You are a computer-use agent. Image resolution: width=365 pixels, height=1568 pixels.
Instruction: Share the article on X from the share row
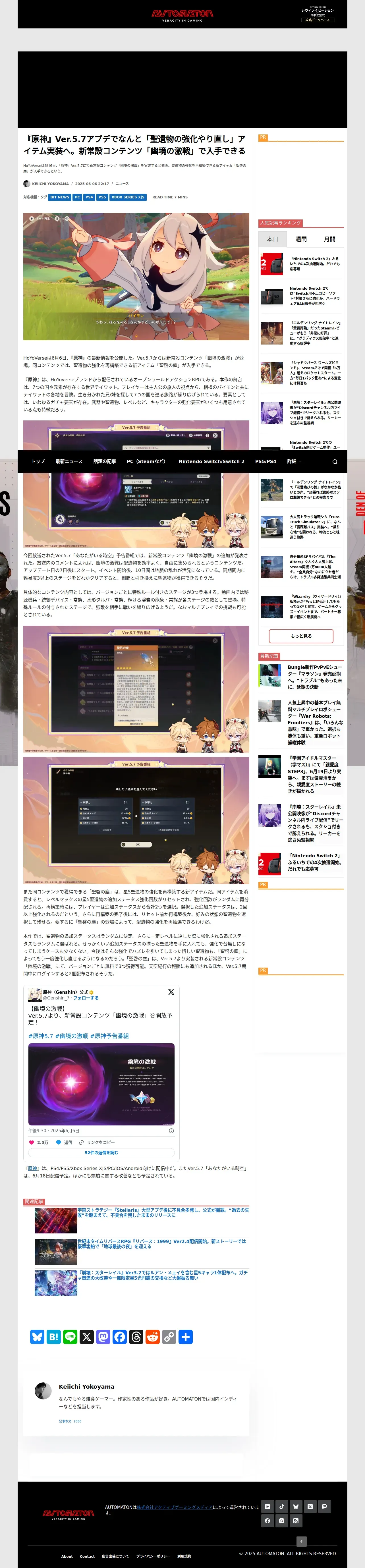[x=86, y=1337]
